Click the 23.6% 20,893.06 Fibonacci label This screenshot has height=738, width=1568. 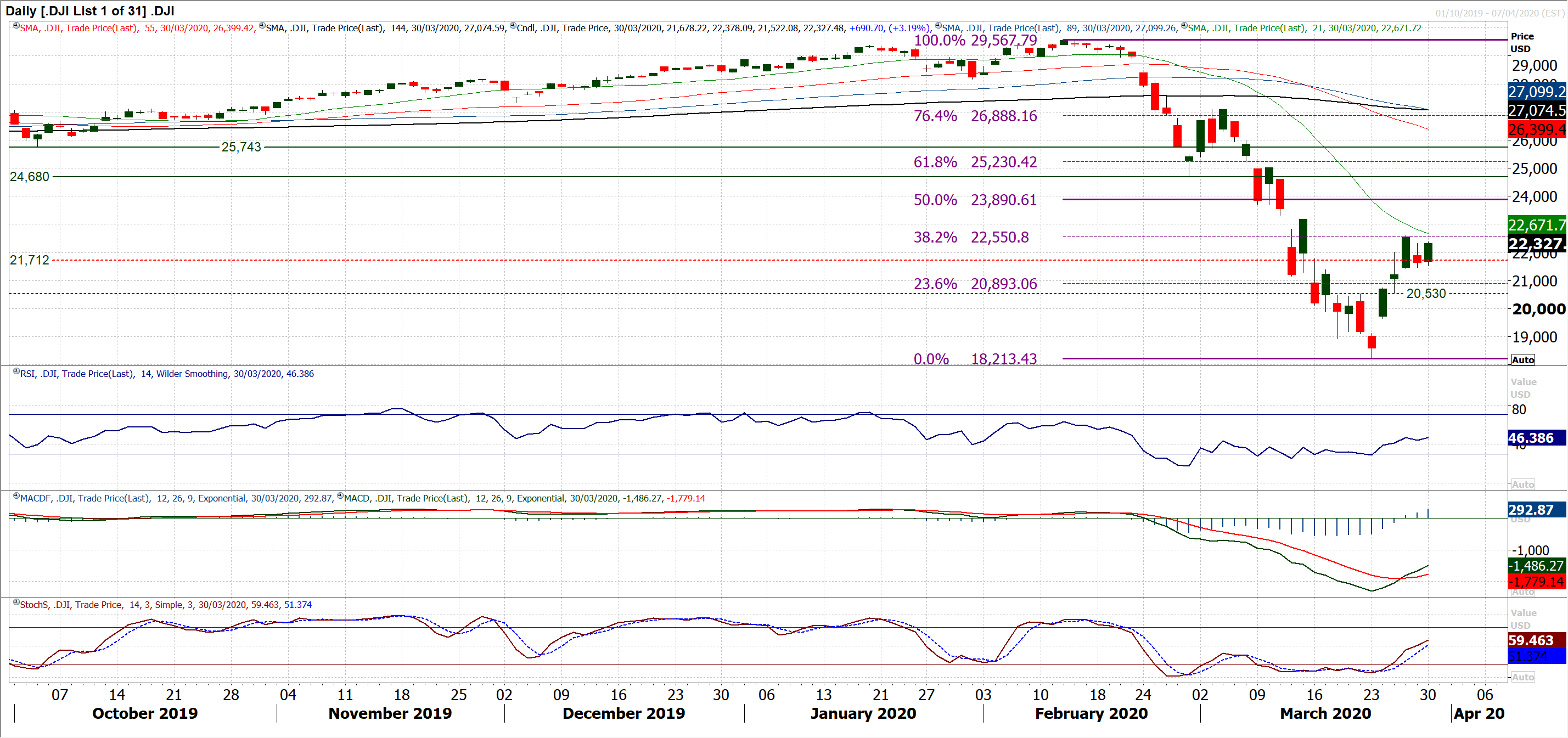tap(975, 284)
